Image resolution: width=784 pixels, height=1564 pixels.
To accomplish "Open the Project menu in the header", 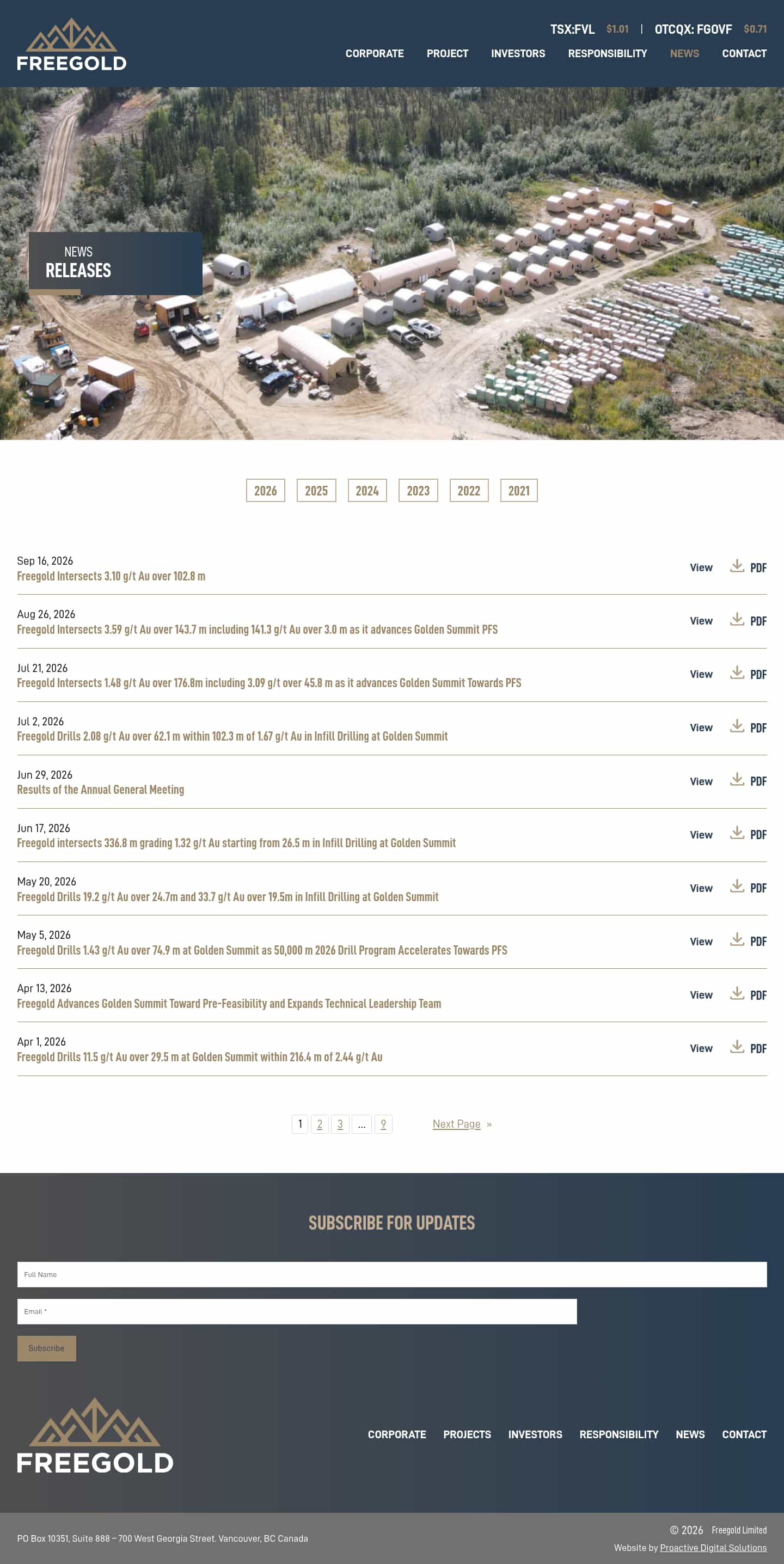I will (x=447, y=53).
